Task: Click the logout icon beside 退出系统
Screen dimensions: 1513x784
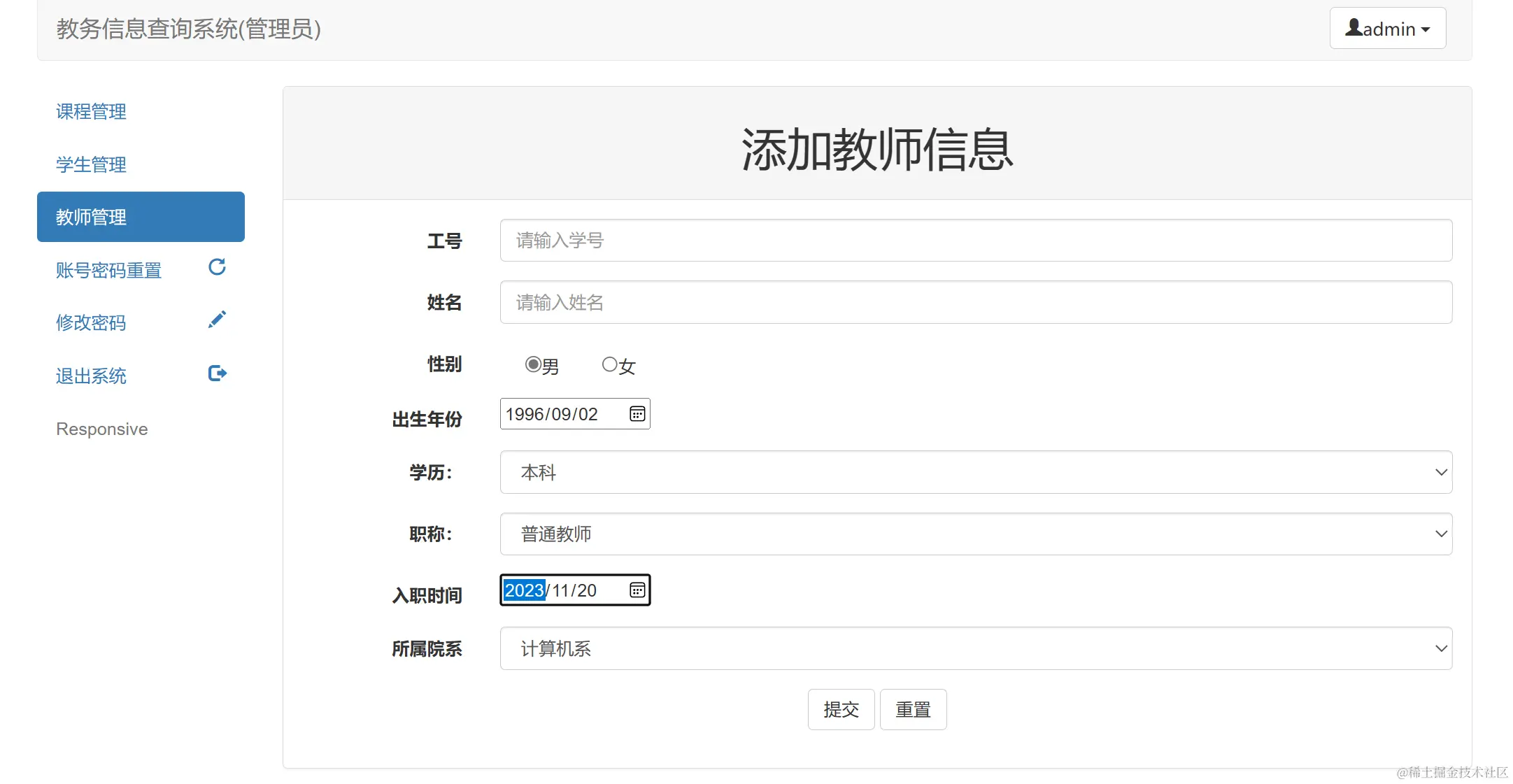Action: tap(217, 373)
